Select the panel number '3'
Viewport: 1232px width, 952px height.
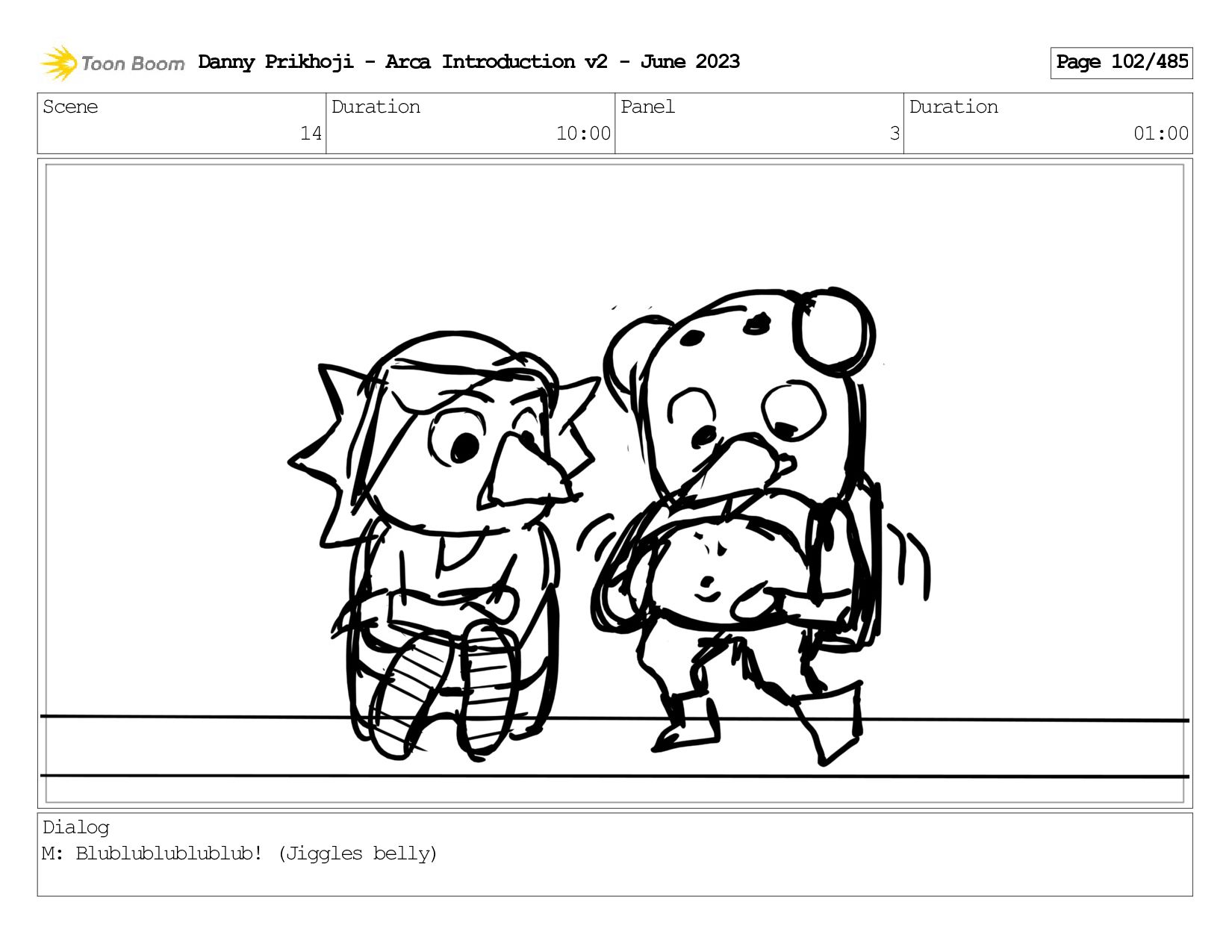click(x=895, y=134)
